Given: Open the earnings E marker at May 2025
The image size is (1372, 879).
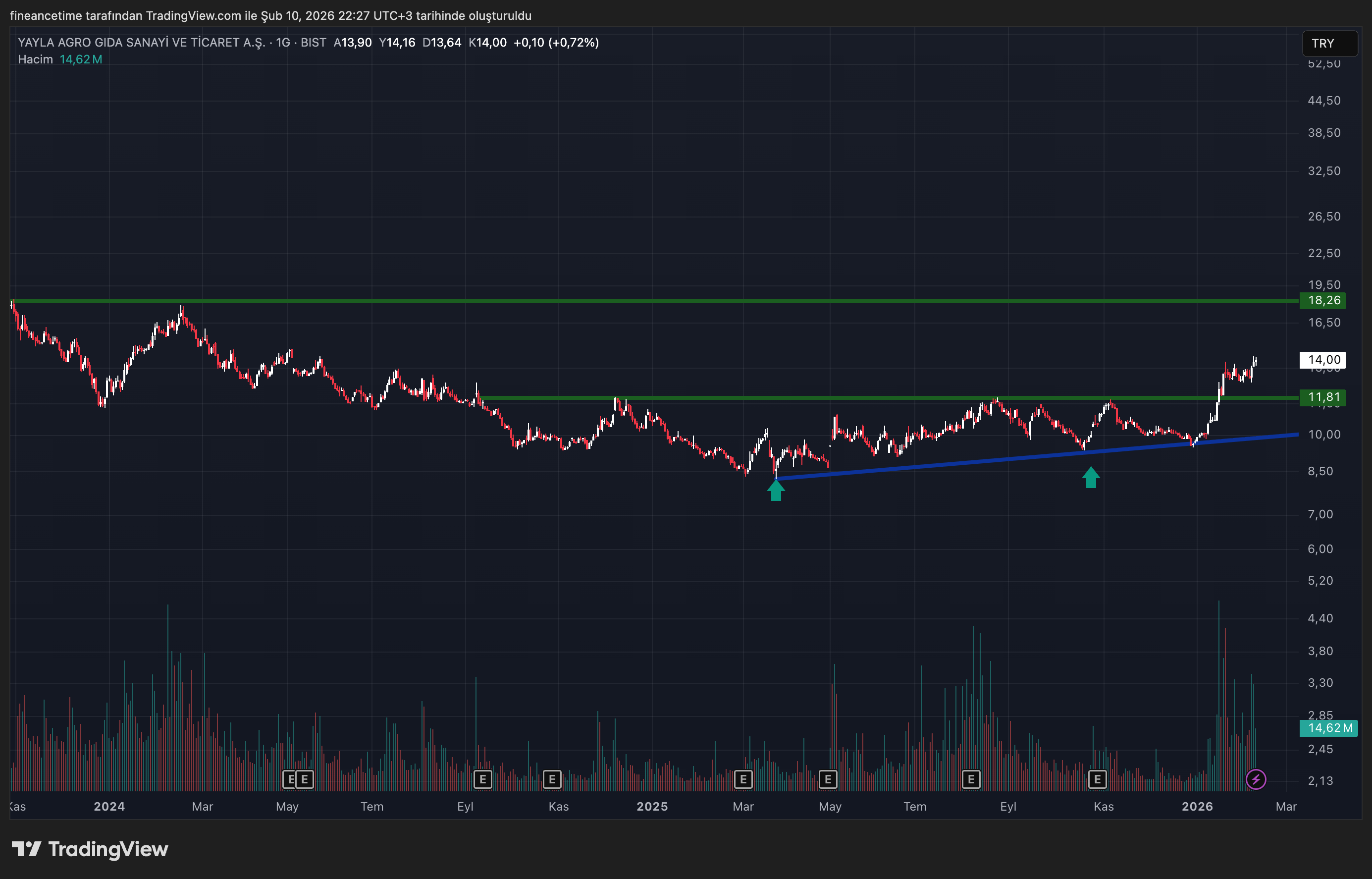Looking at the screenshot, I should [828, 779].
